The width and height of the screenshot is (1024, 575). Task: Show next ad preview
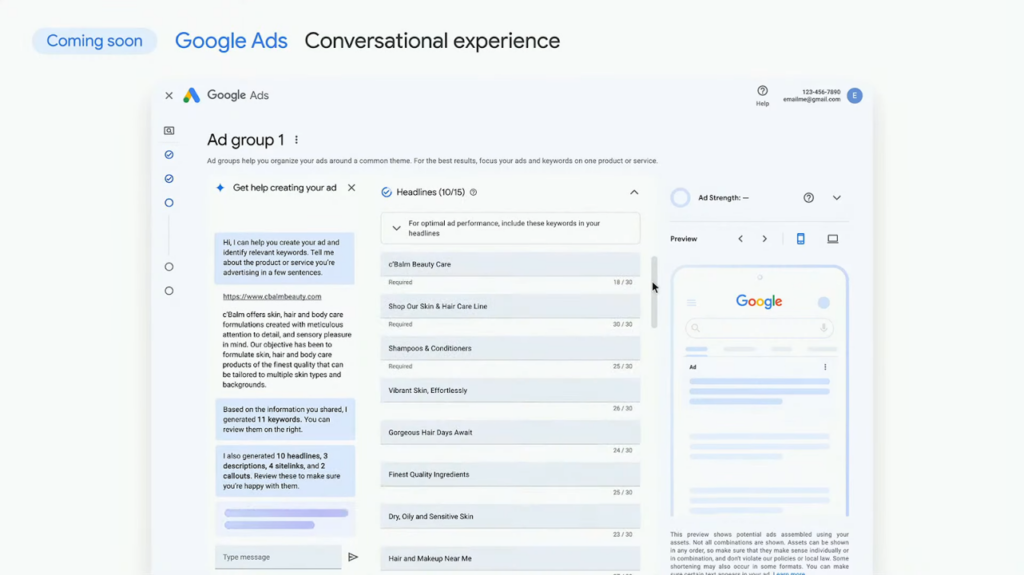point(764,238)
